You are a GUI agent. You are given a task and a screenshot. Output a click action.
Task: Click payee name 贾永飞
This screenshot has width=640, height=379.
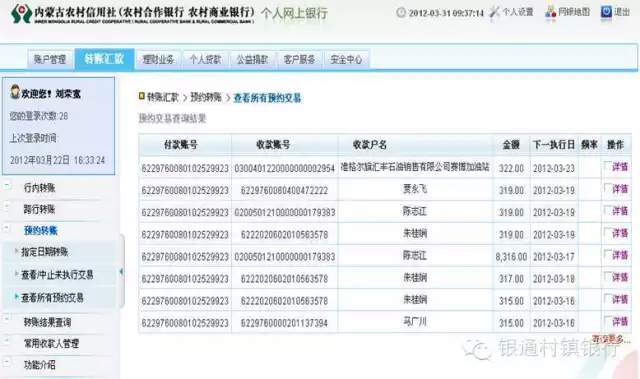[415, 189]
